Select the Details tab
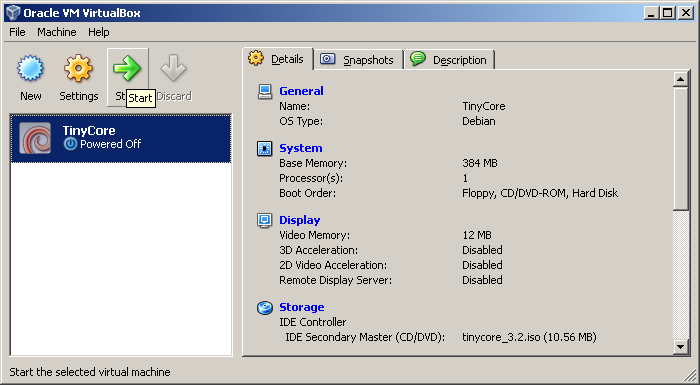The height and width of the screenshot is (385, 700). [278, 59]
